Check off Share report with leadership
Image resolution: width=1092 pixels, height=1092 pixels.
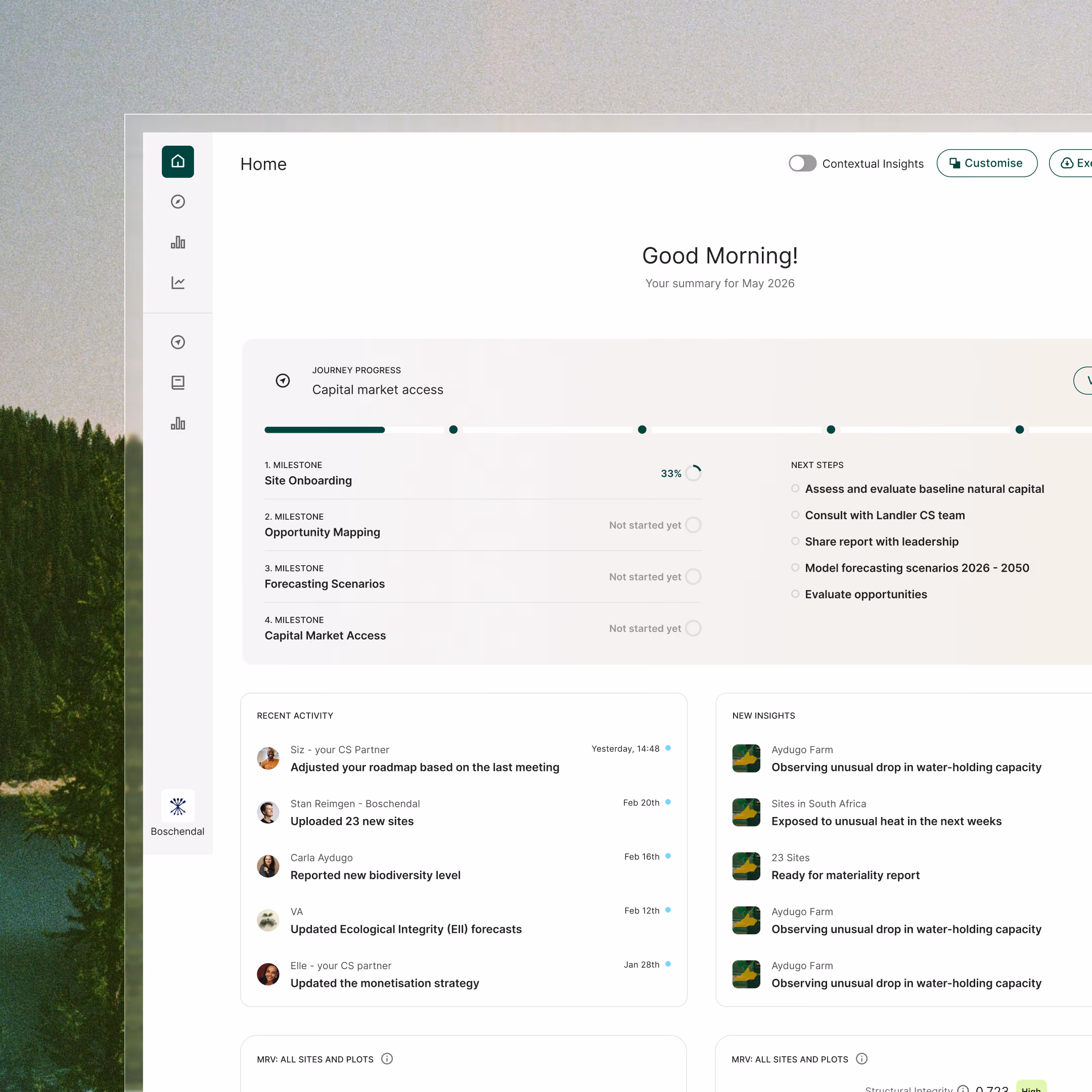tap(795, 541)
